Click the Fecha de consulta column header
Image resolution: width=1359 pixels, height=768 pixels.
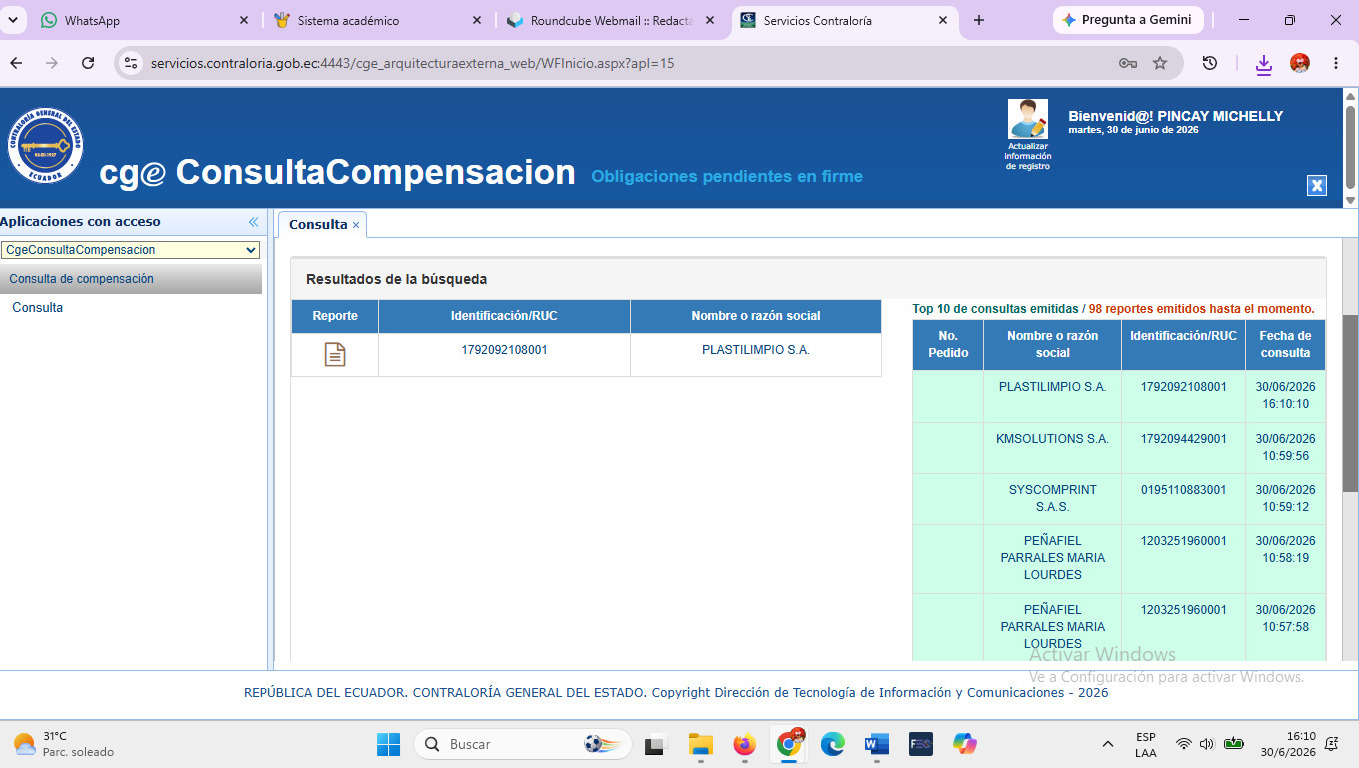pyautogui.click(x=1285, y=344)
